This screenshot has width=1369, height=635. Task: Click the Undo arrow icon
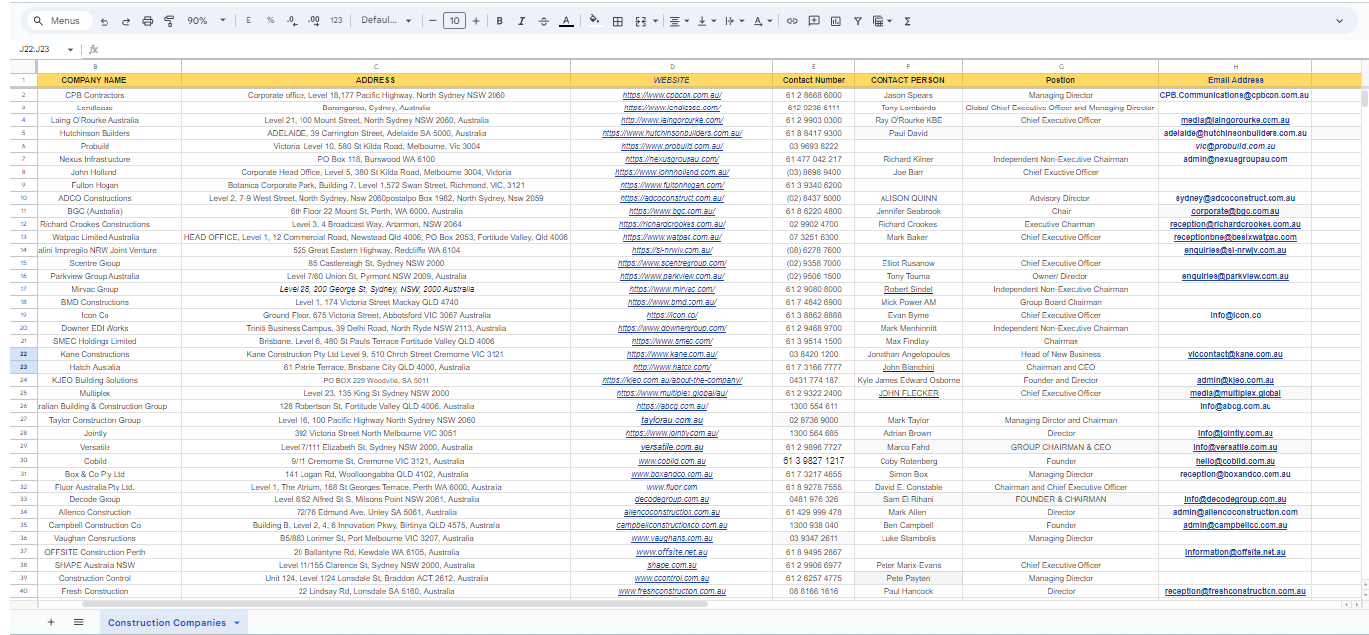[105, 20]
